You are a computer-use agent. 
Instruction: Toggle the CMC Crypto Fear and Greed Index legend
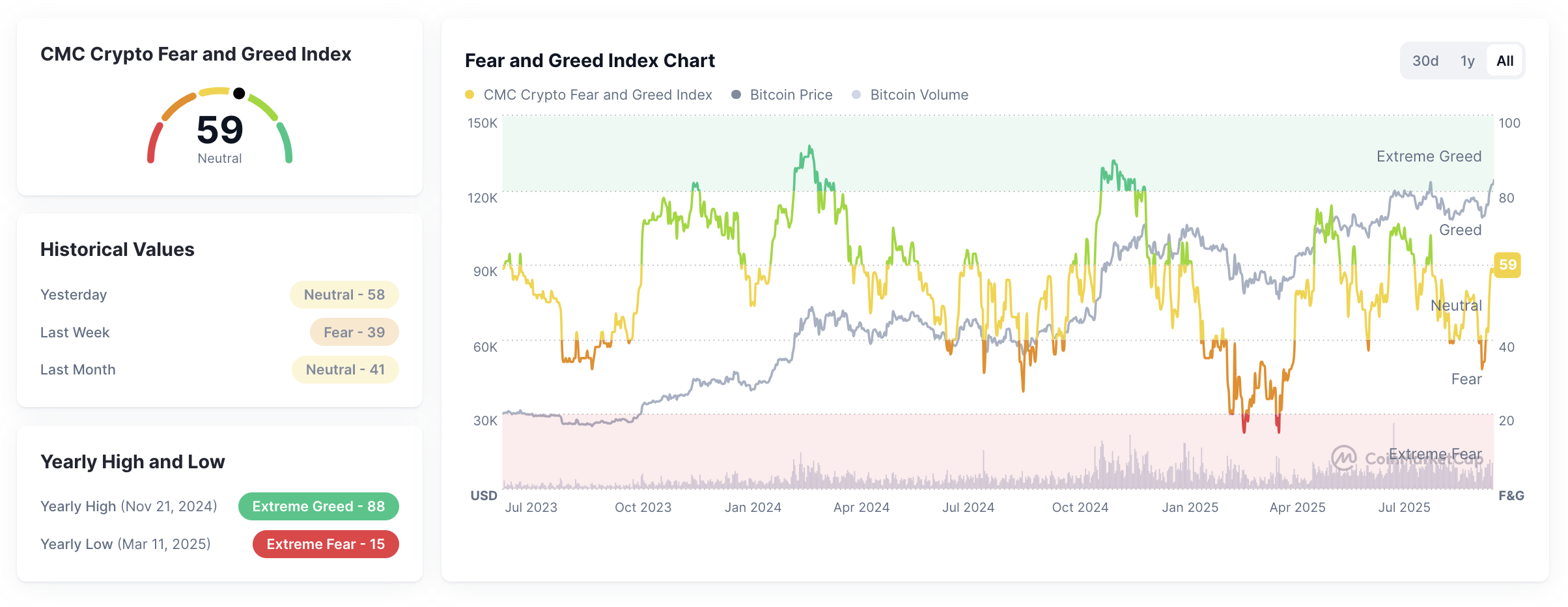597,95
